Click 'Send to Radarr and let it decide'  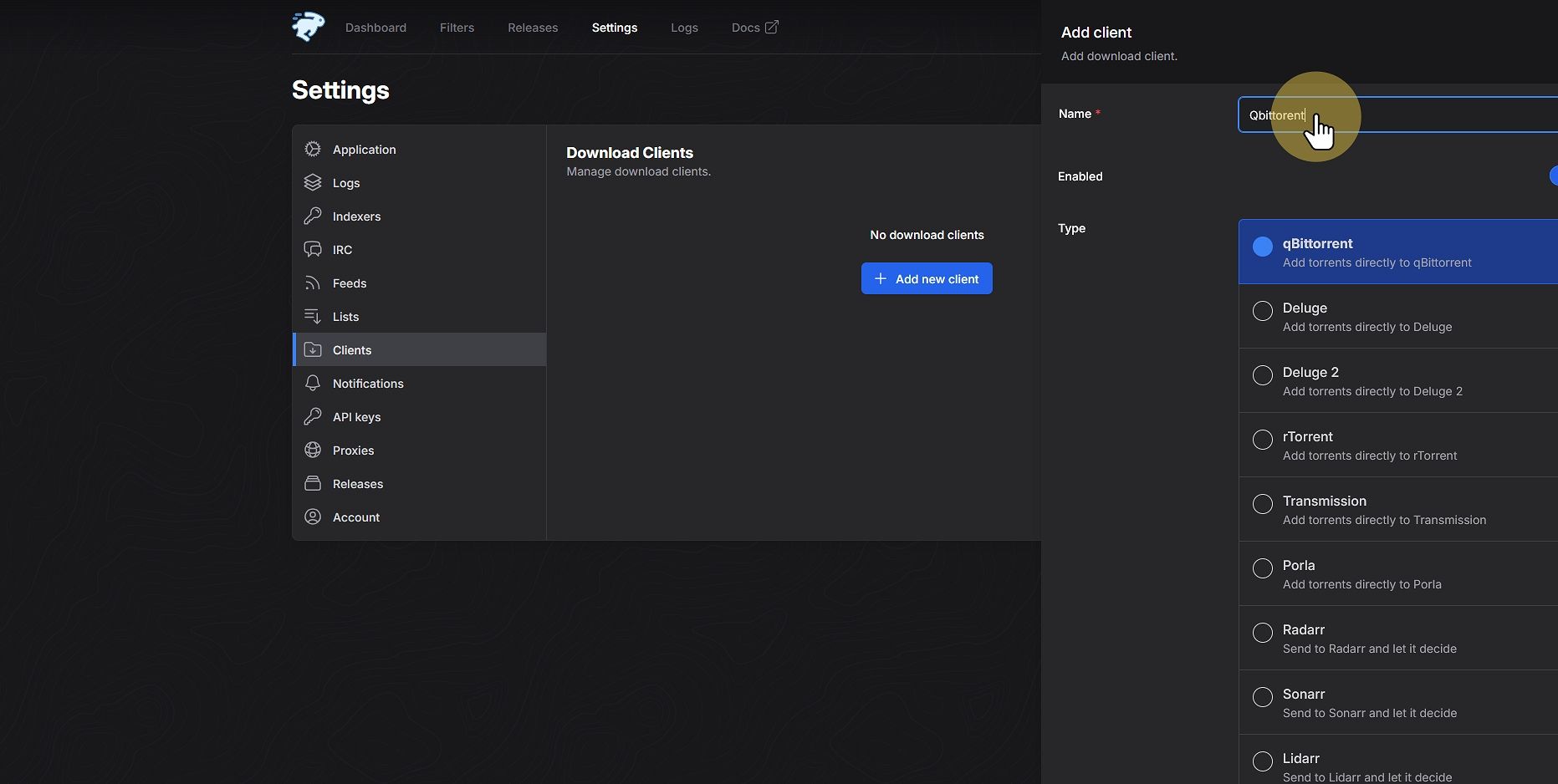(1370, 649)
